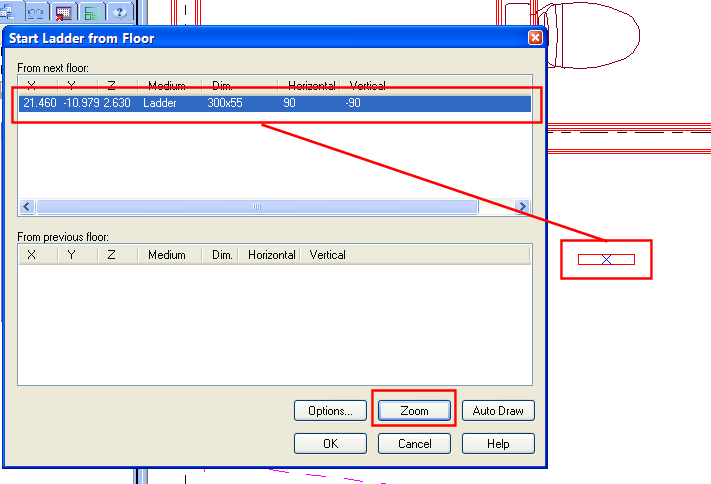711x484 pixels.
Task: Click the help question mark tab icon
Action: tap(120, 13)
